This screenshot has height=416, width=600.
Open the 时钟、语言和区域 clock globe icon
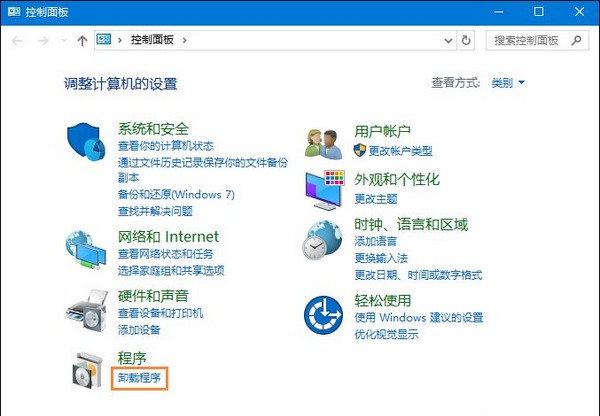pyautogui.click(x=322, y=240)
